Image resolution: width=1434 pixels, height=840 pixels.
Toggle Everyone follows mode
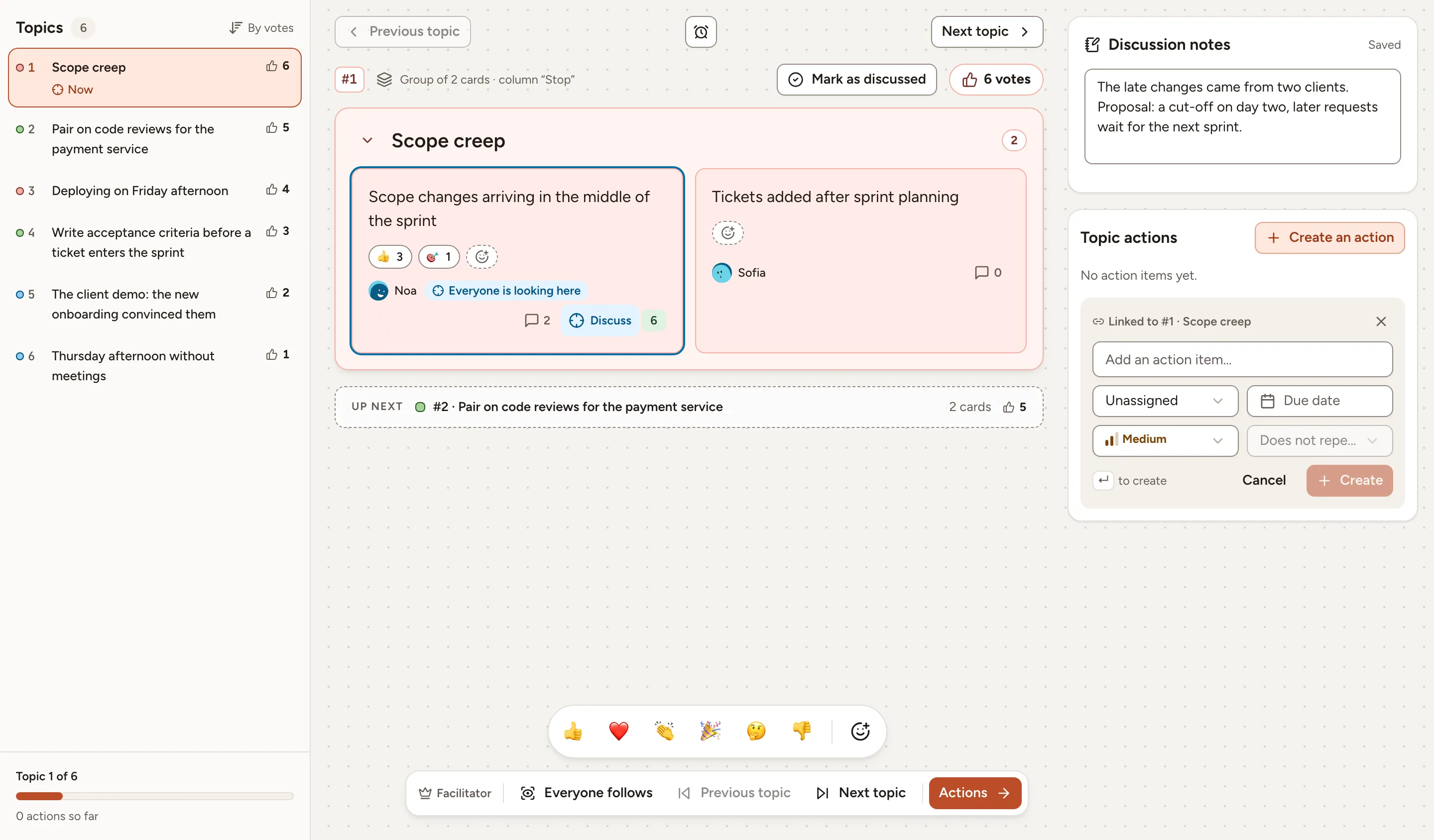[586, 793]
